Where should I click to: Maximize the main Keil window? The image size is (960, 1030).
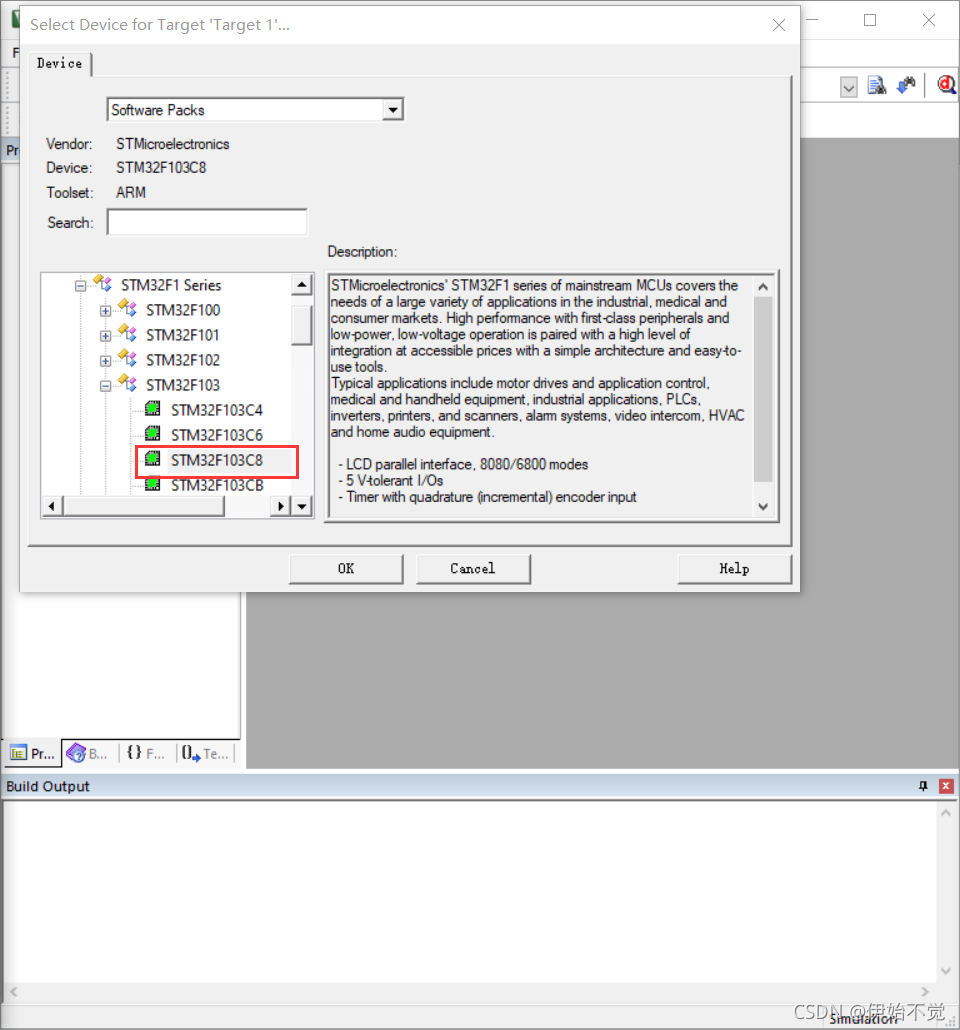point(870,20)
